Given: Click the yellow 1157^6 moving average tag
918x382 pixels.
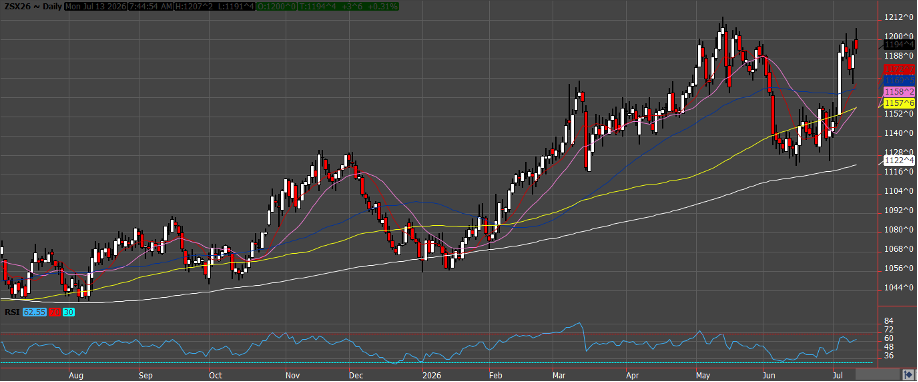Looking at the screenshot, I should click(x=899, y=103).
